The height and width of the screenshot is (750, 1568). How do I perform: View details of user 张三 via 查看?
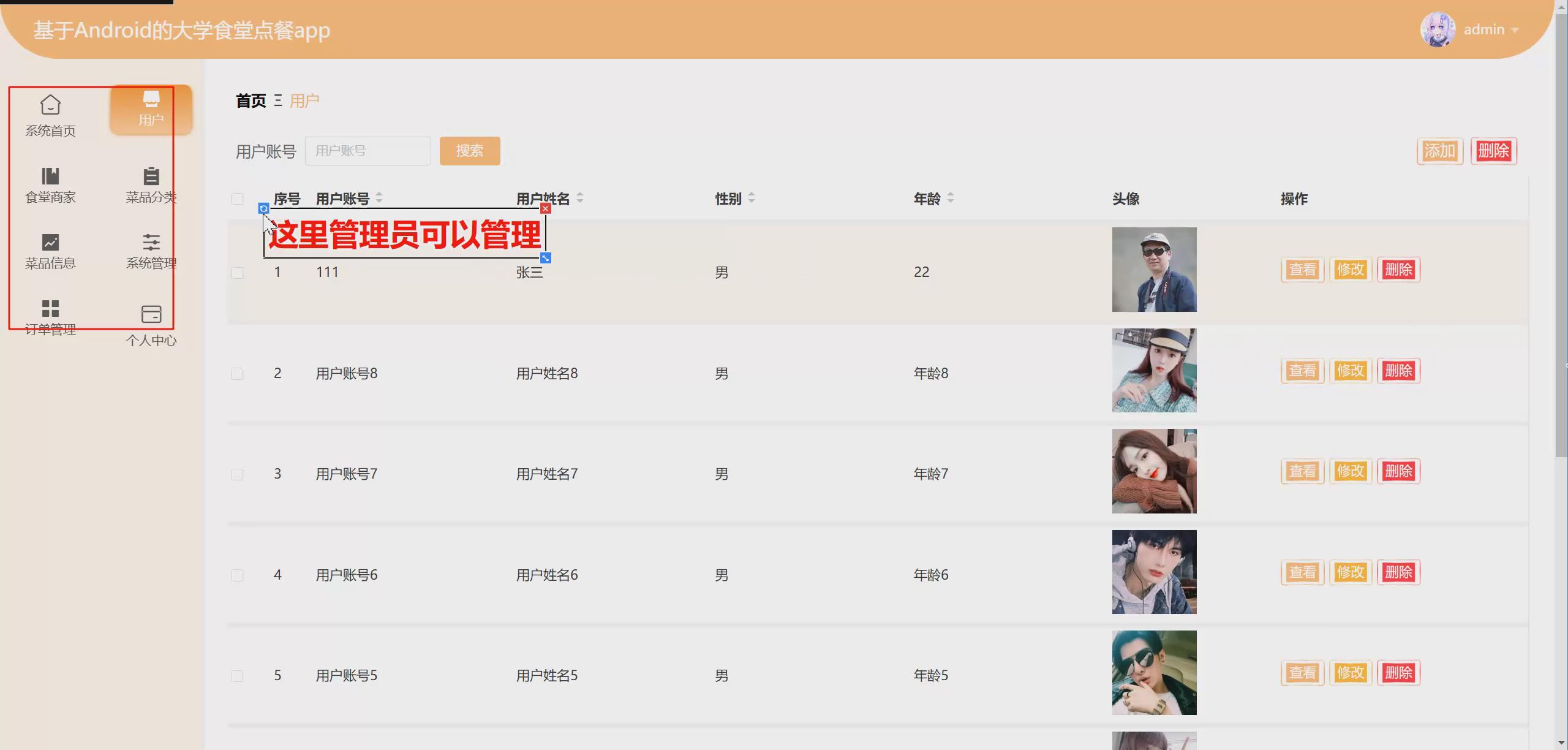click(x=1302, y=270)
